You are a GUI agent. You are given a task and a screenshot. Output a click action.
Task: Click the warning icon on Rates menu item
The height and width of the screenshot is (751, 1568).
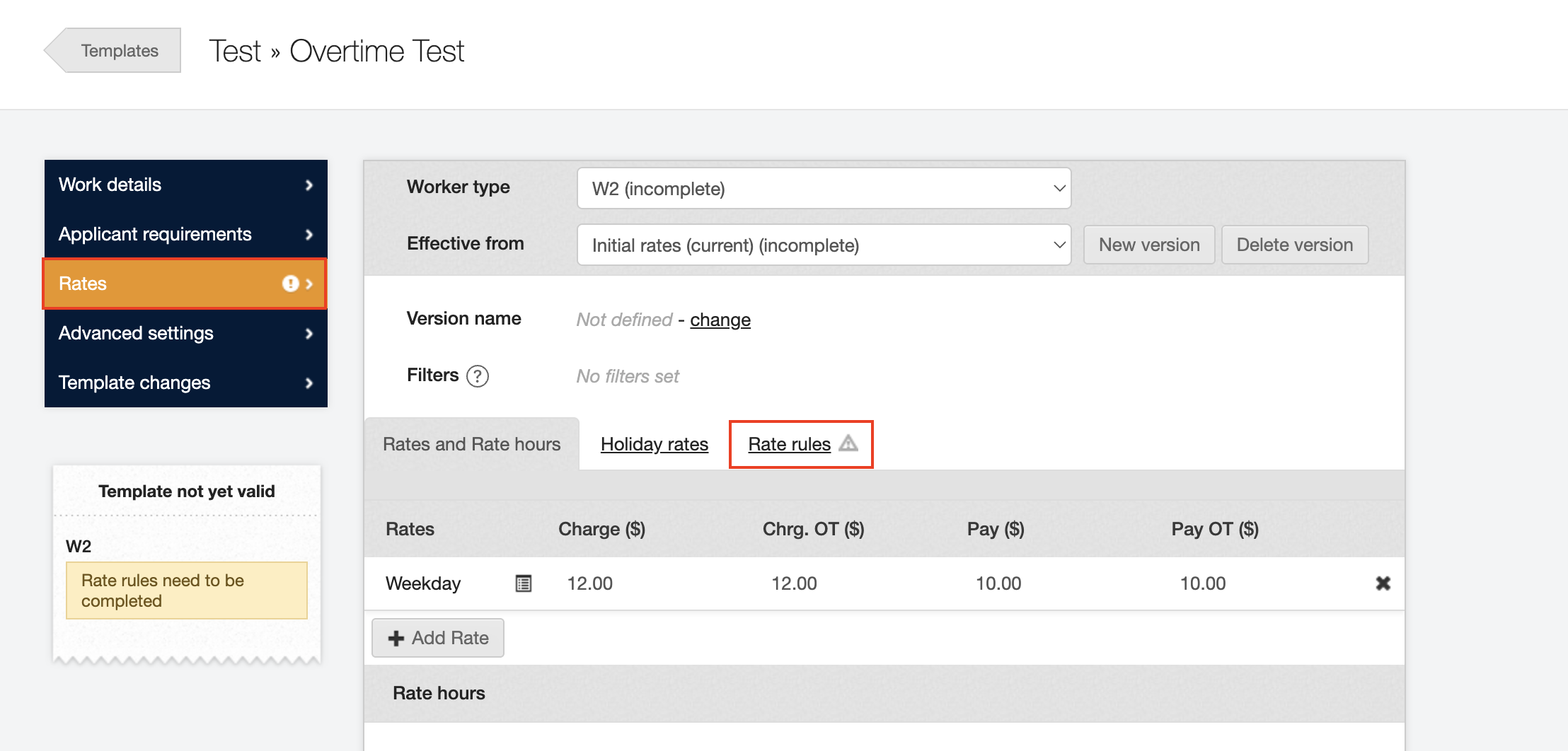tap(290, 284)
